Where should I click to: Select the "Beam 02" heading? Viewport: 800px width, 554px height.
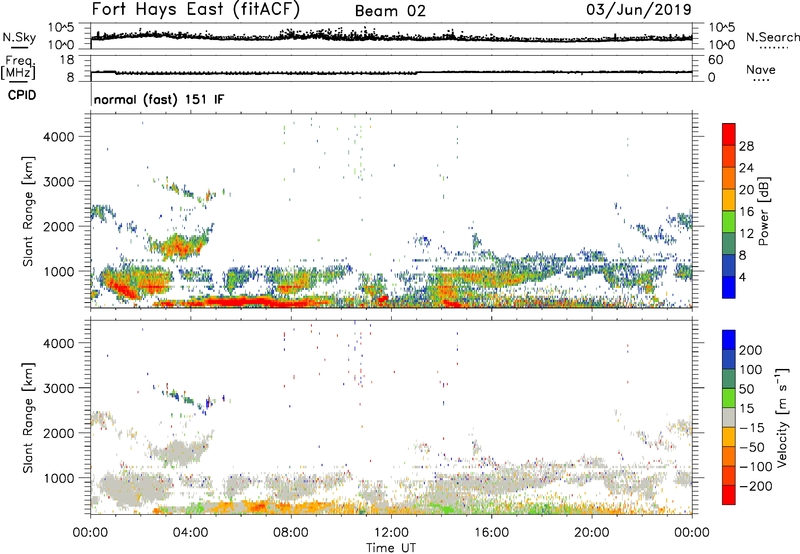tap(390, 11)
